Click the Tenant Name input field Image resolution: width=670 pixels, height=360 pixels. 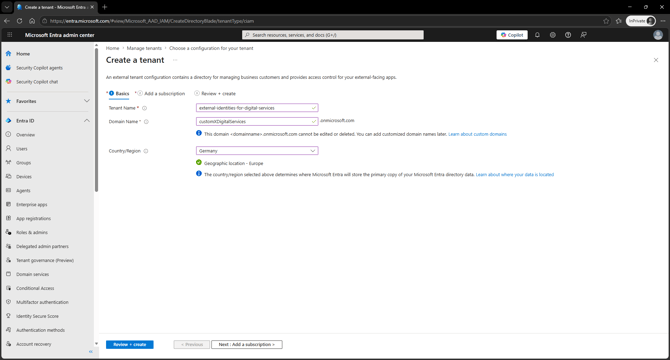(257, 108)
